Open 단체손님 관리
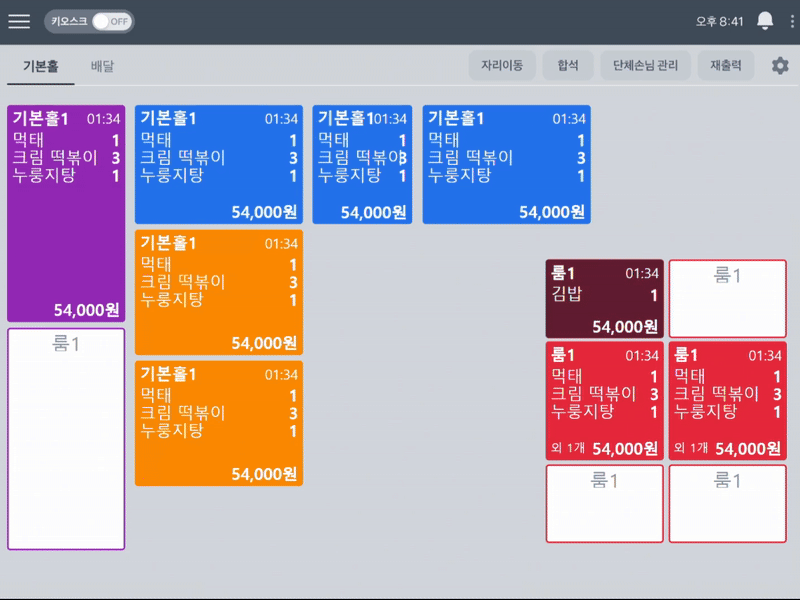This screenshot has height=600, width=800. tap(645, 66)
